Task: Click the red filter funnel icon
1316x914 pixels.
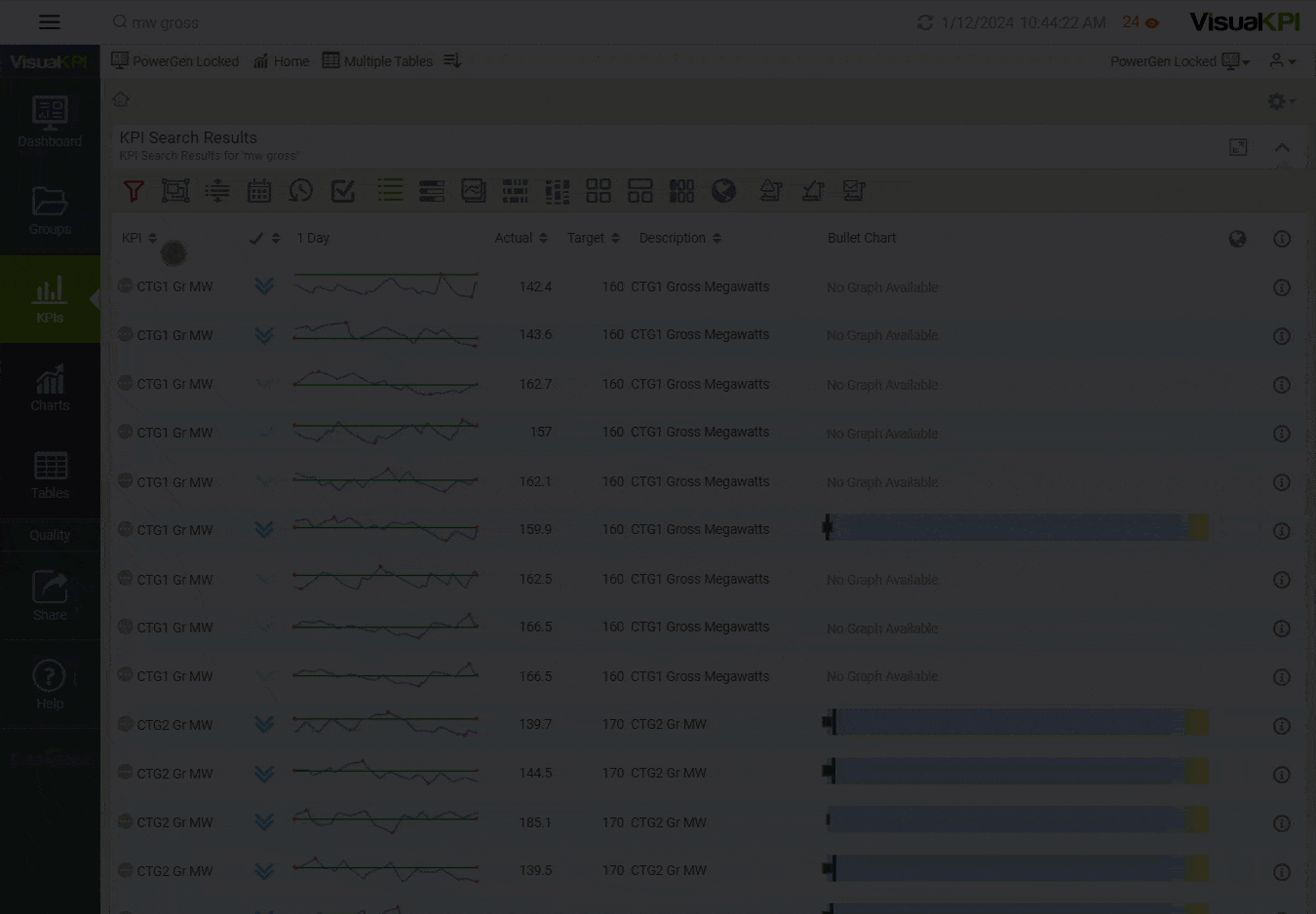Action: click(x=134, y=191)
